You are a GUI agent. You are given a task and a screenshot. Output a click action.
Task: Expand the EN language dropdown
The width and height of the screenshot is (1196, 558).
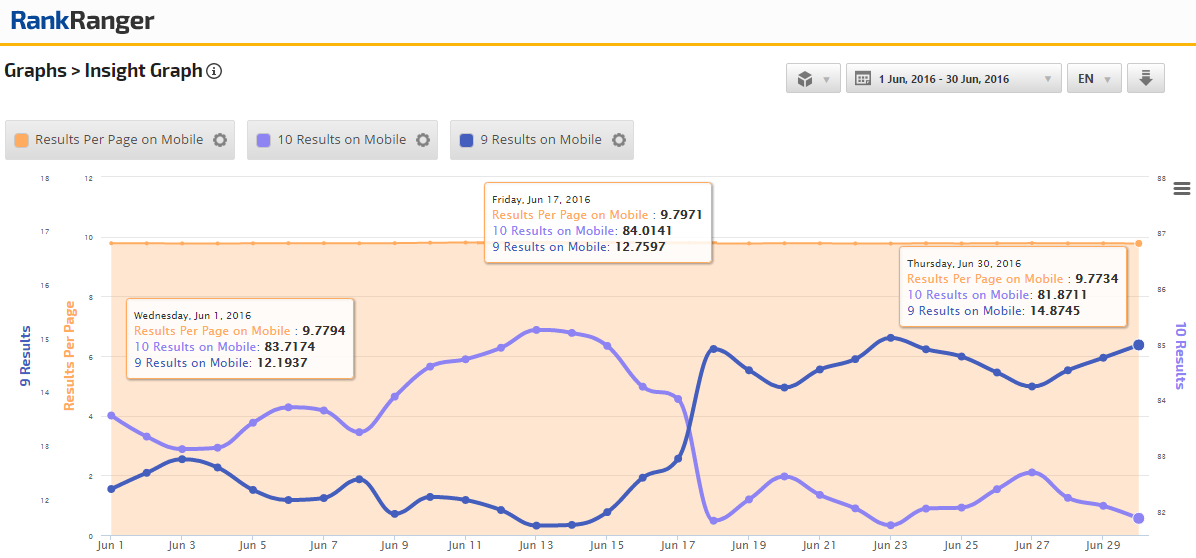pyautogui.click(x=1093, y=79)
